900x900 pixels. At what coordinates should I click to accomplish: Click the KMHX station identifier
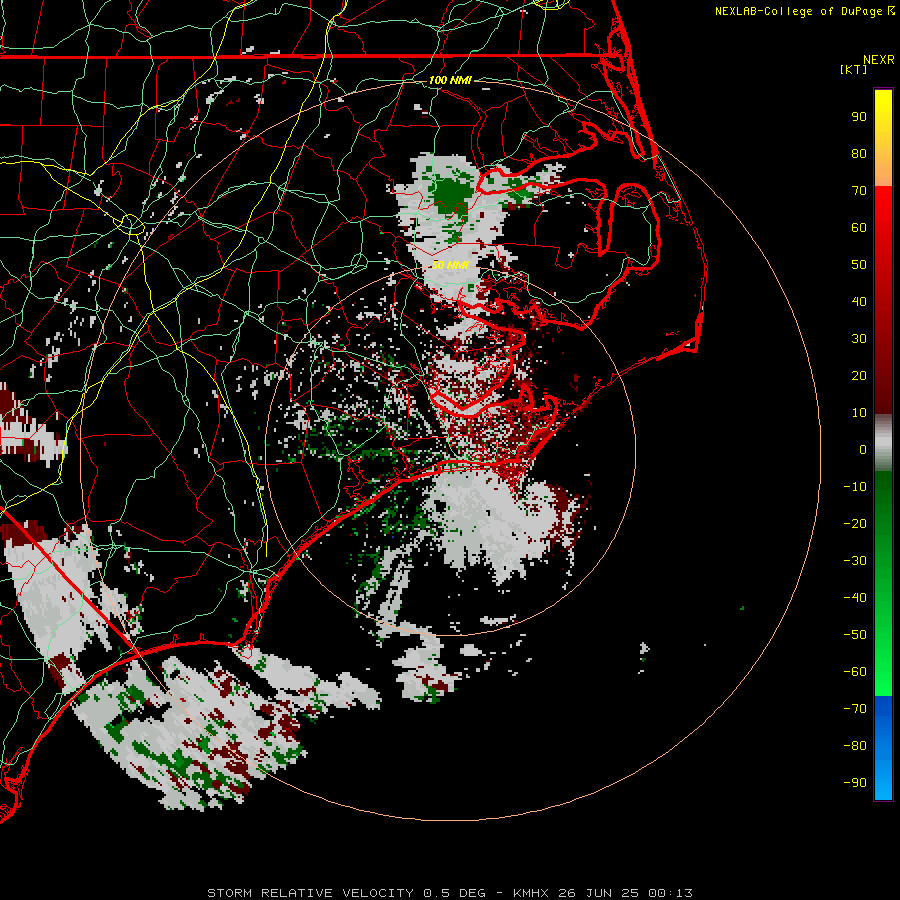point(531,893)
